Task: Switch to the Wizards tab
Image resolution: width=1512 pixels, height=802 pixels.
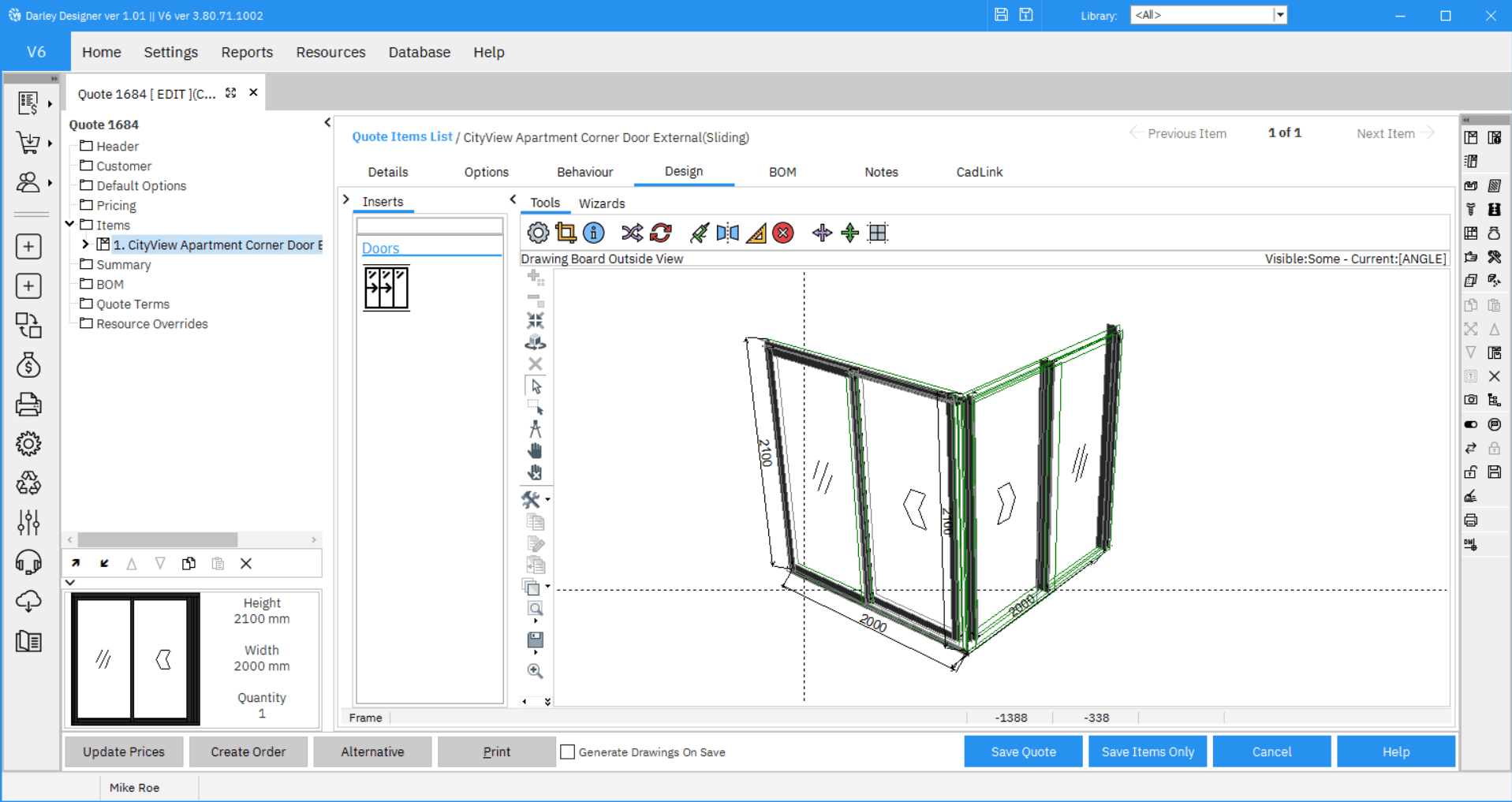Action: 602,203
